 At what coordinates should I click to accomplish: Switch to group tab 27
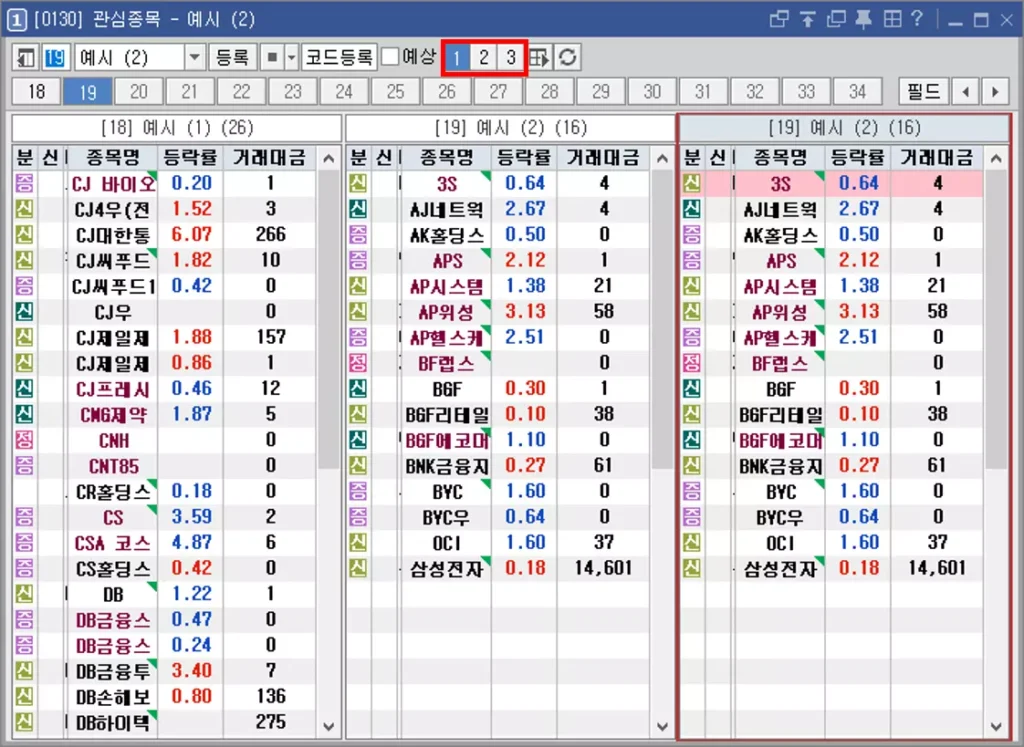(x=498, y=92)
